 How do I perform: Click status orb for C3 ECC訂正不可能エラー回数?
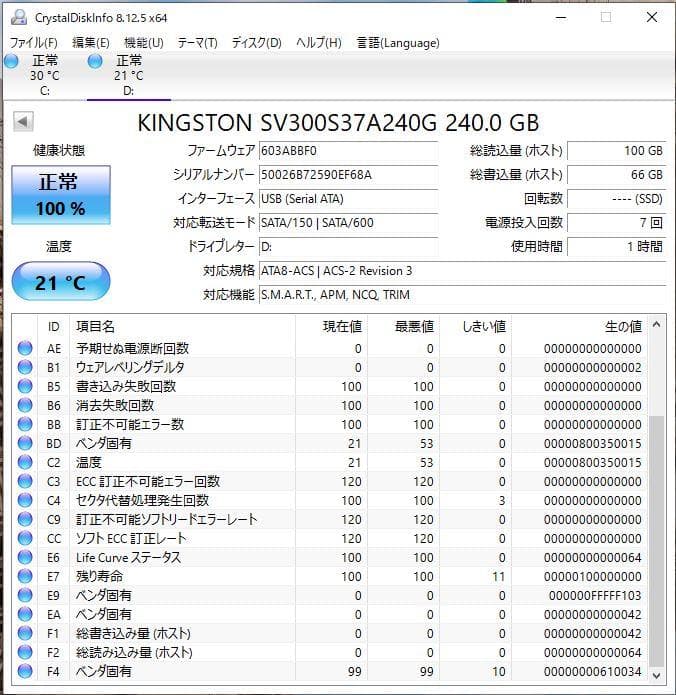click(x=25, y=481)
